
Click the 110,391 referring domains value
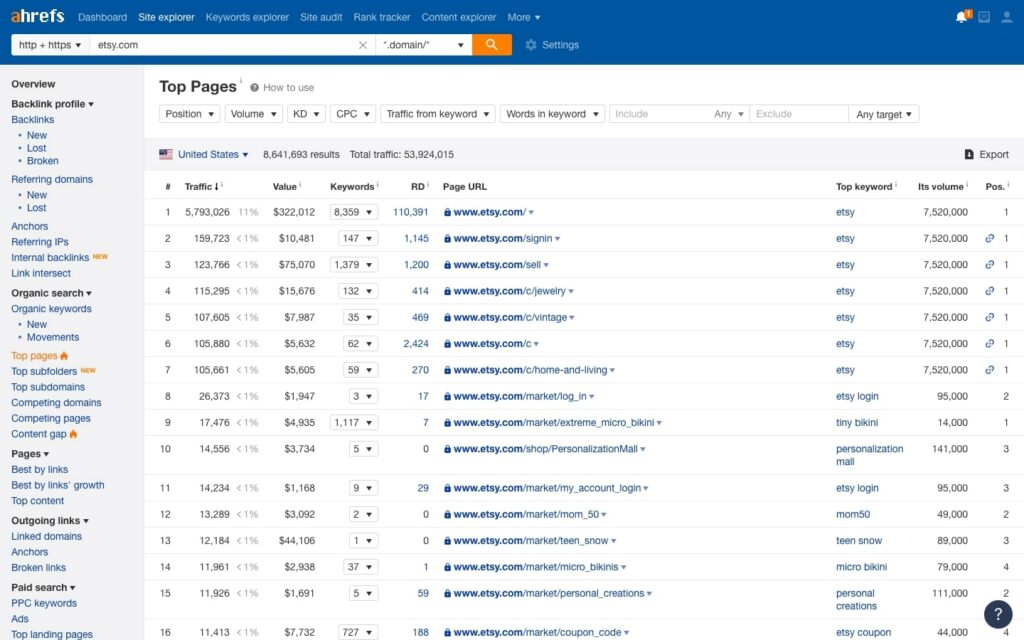tap(410, 212)
